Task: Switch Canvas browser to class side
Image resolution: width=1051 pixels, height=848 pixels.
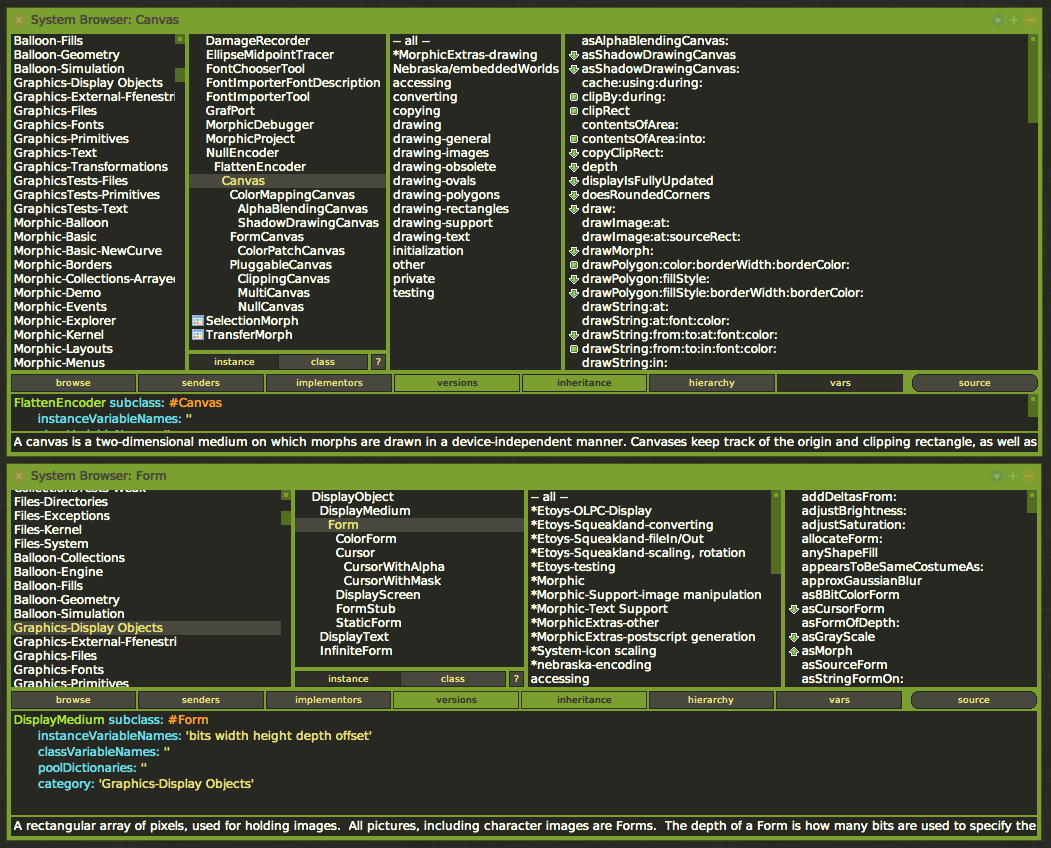Action: click(323, 362)
